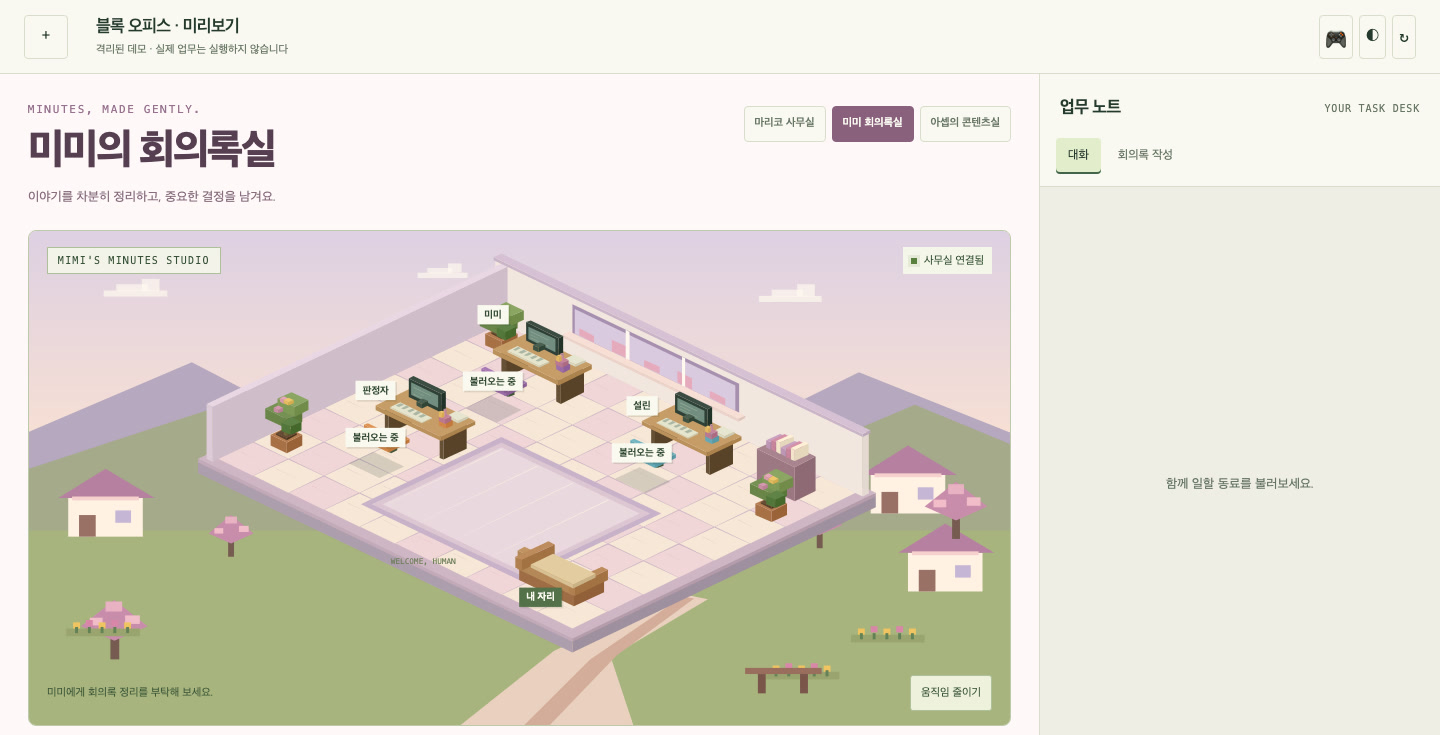Open the 회의록 작성 tab
1440x735 pixels.
(1145, 155)
